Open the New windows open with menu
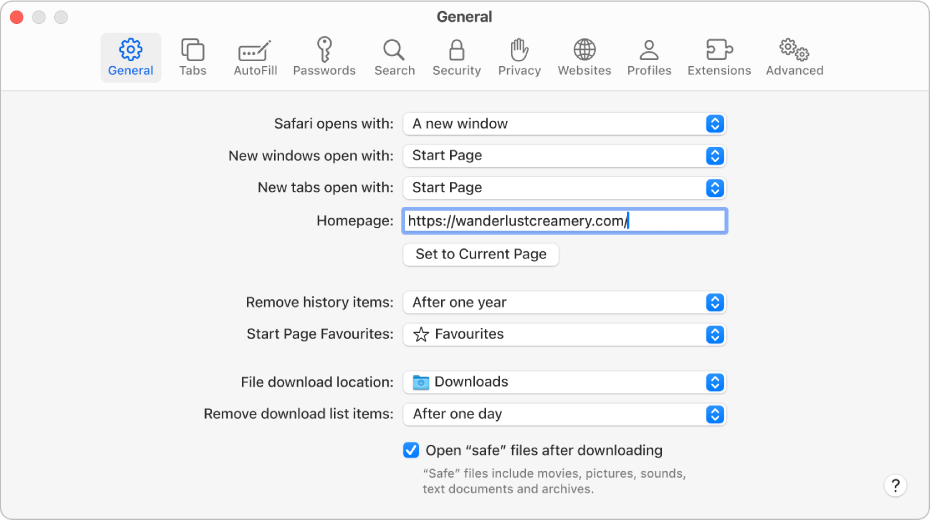Viewport: 931px width, 521px height. tap(564, 156)
